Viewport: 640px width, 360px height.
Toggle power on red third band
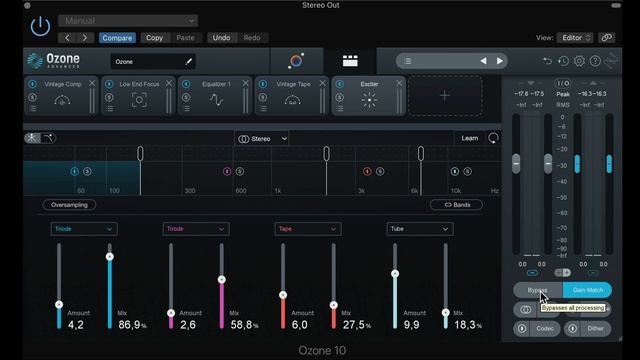(x=367, y=171)
